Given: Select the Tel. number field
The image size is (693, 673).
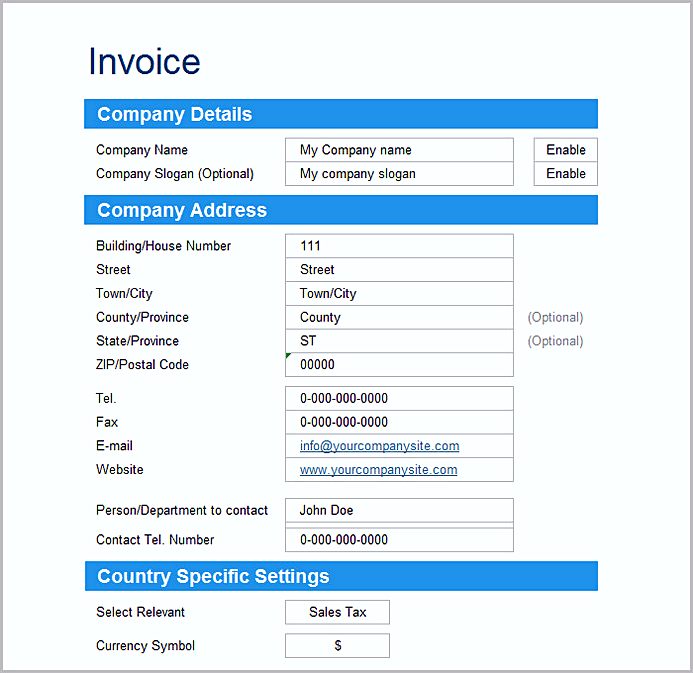Looking at the screenshot, I should click(x=399, y=398).
